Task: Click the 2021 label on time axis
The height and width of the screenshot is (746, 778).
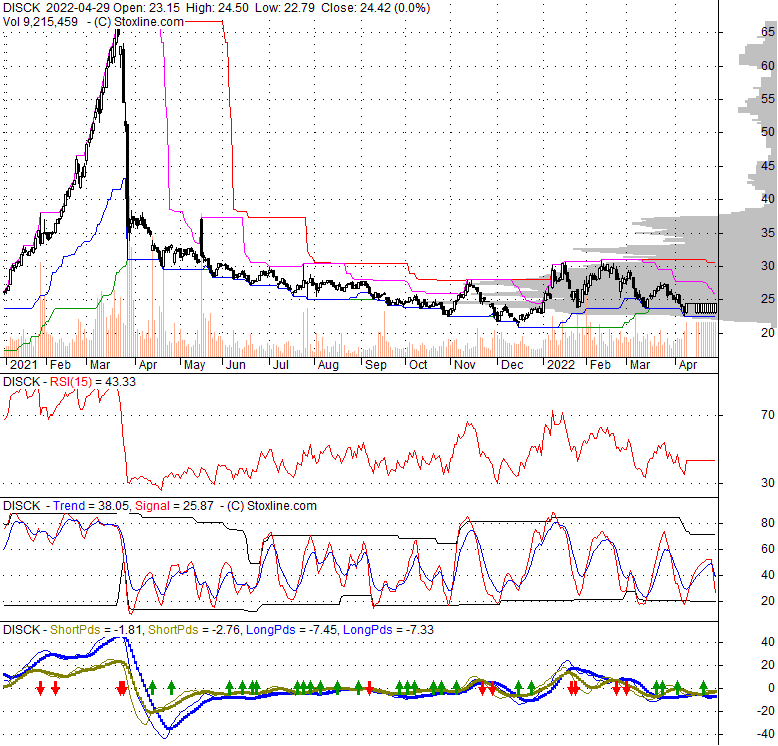Action: [x=23, y=365]
